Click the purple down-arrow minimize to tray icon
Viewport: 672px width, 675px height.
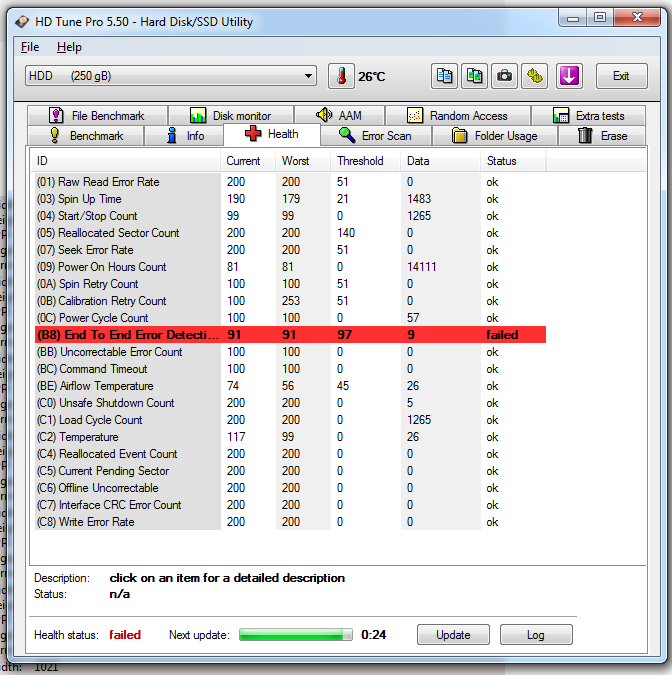click(569, 76)
